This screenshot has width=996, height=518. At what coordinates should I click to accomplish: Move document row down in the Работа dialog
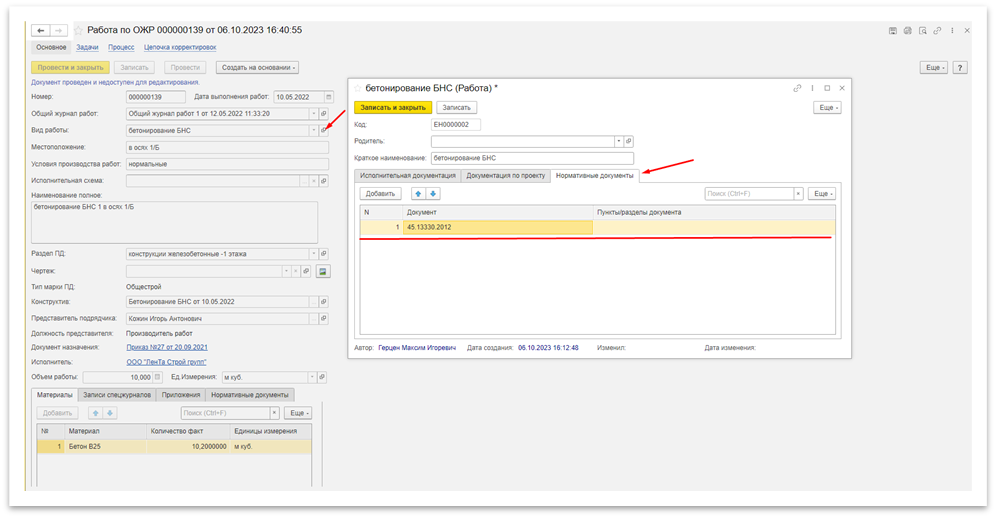coord(434,194)
